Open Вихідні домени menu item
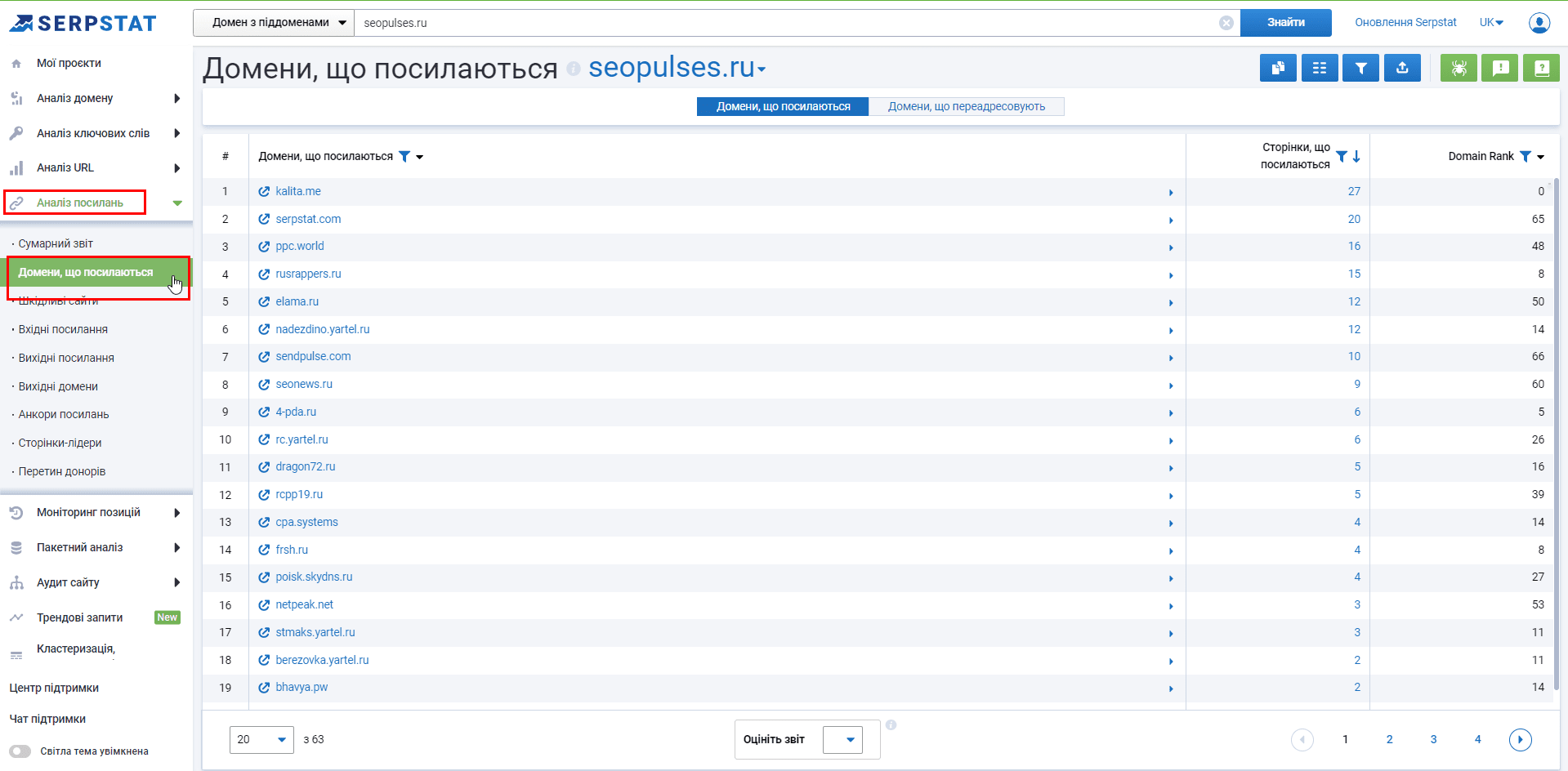1568x771 pixels. [x=58, y=386]
